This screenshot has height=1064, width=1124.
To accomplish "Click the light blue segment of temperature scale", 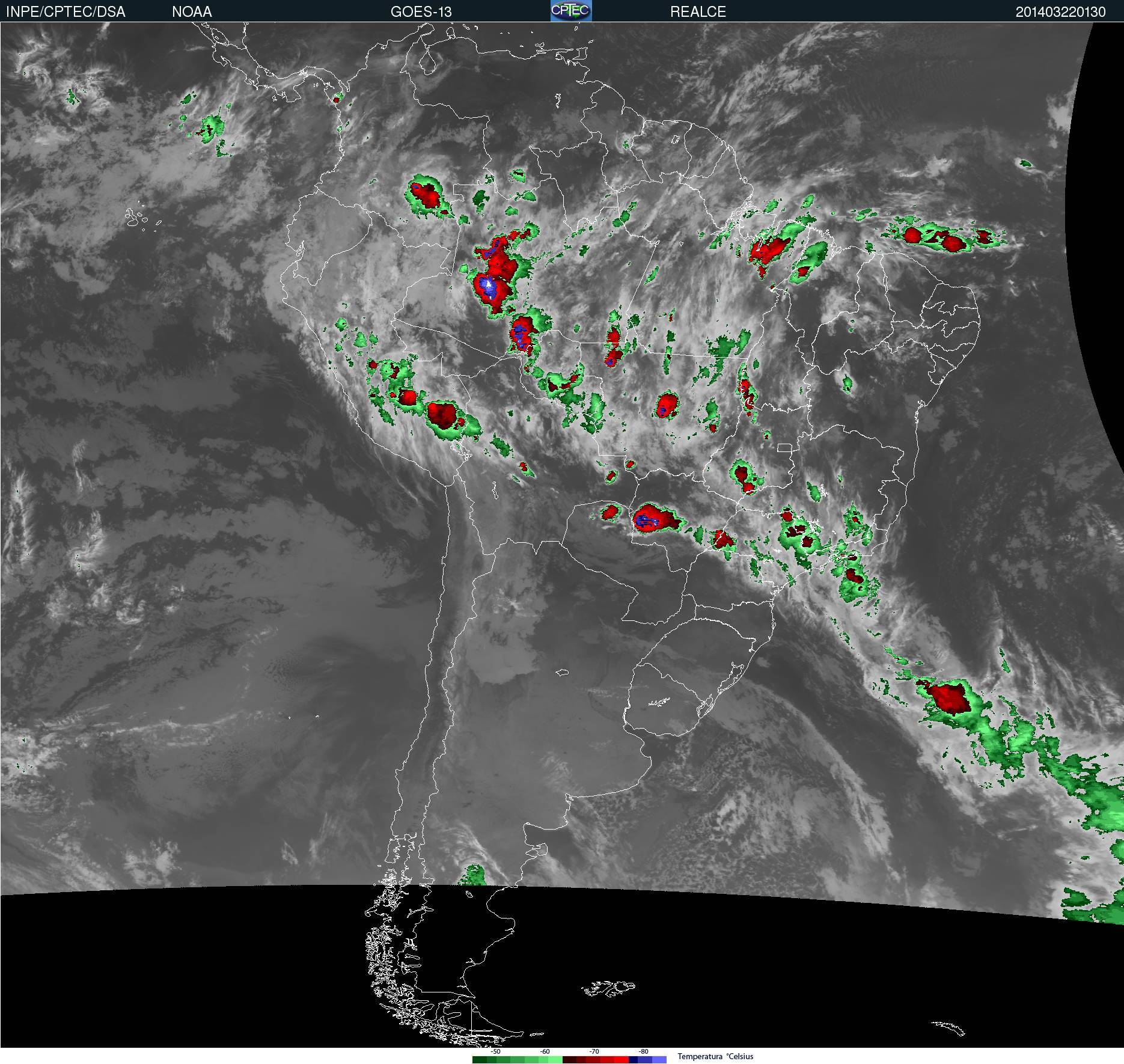I will [x=659, y=1059].
